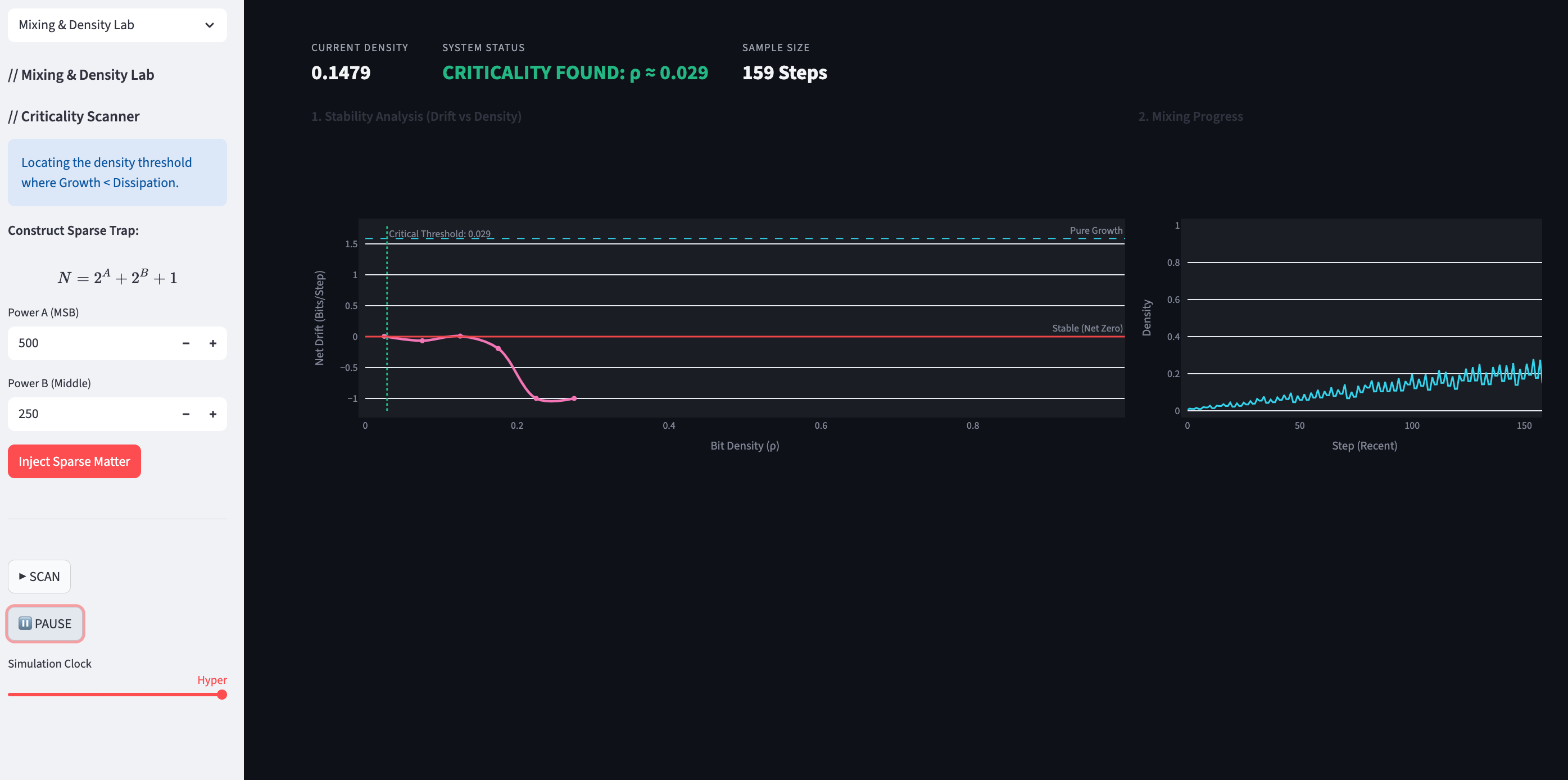
Task: Click the Critical Threshold annotation label
Action: [439, 234]
